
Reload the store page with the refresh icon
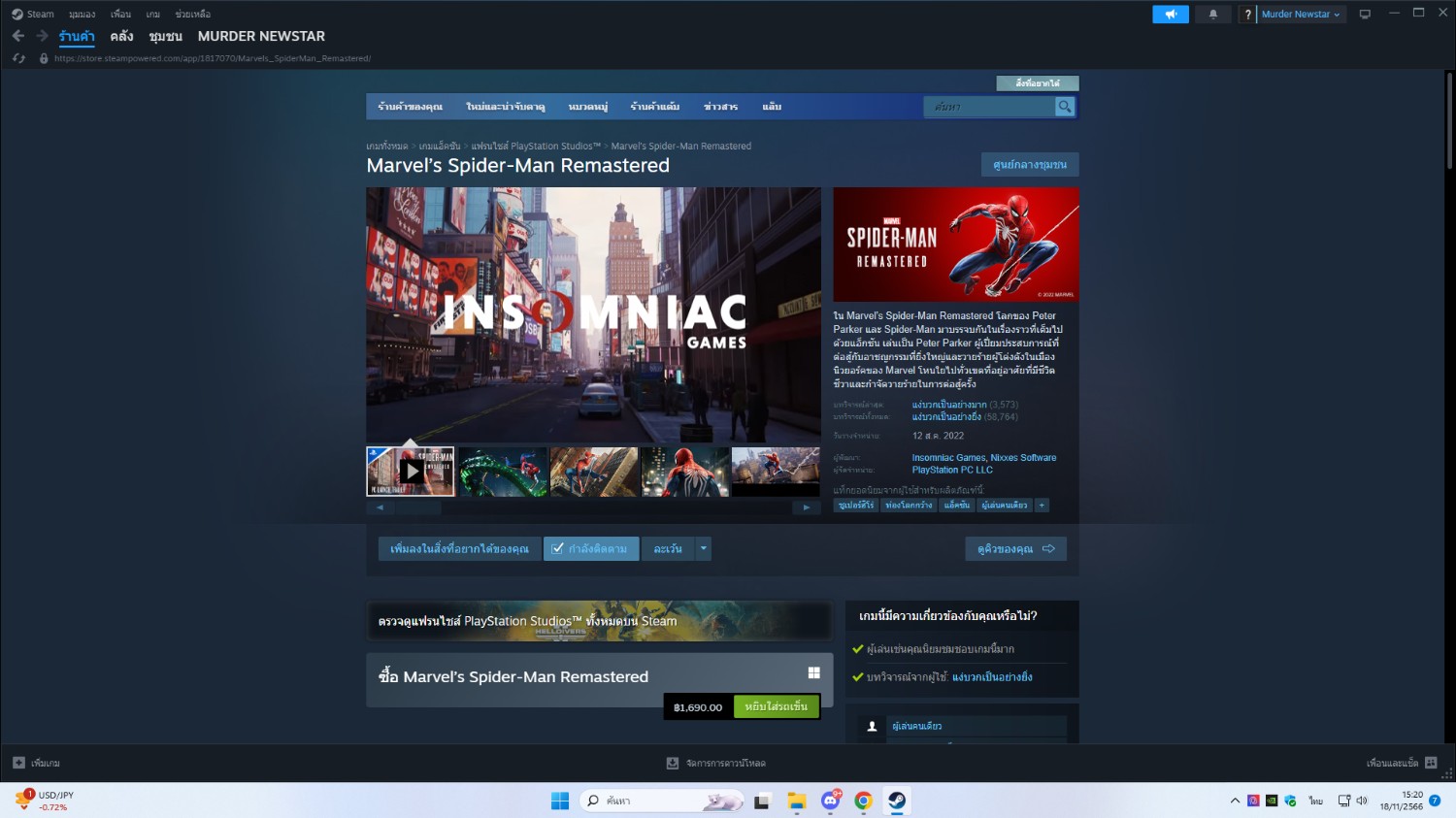click(18, 58)
